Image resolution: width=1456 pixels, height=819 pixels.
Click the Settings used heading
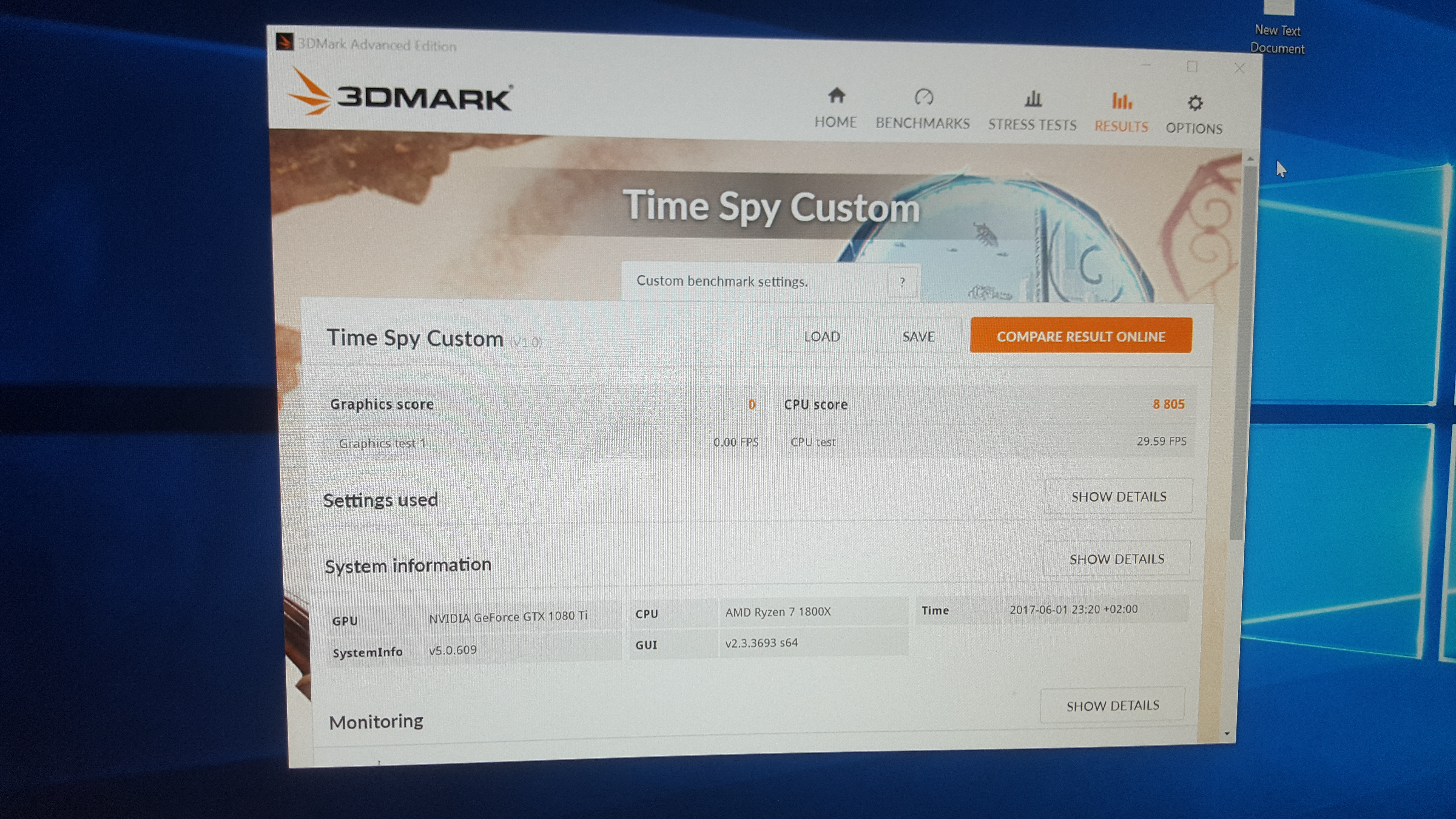click(380, 500)
